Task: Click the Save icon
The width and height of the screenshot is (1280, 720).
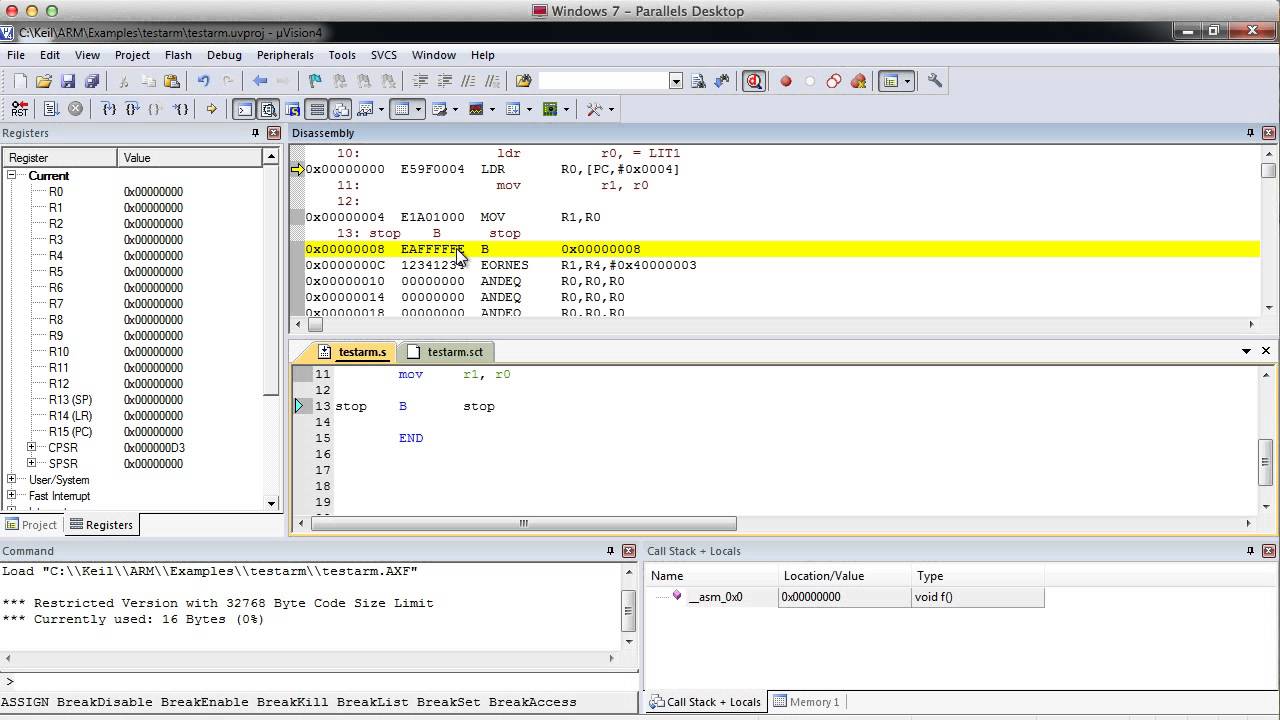Action: [68, 81]
